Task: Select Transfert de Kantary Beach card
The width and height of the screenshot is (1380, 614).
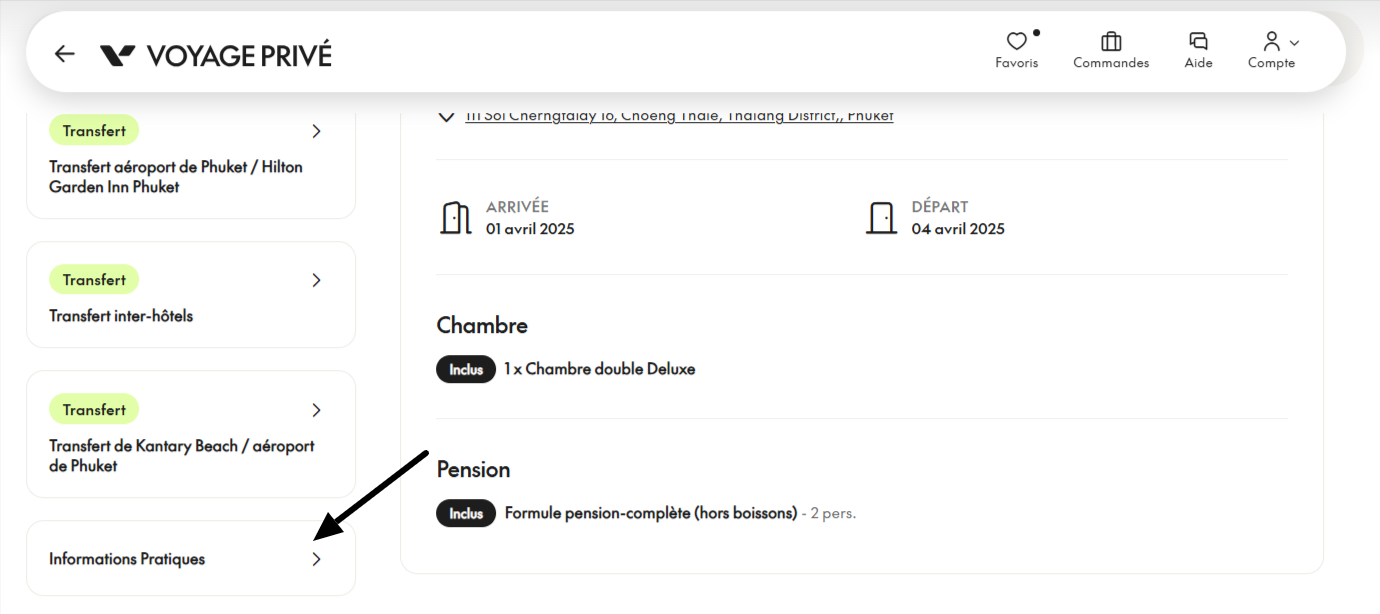Action: pos(191,434)
